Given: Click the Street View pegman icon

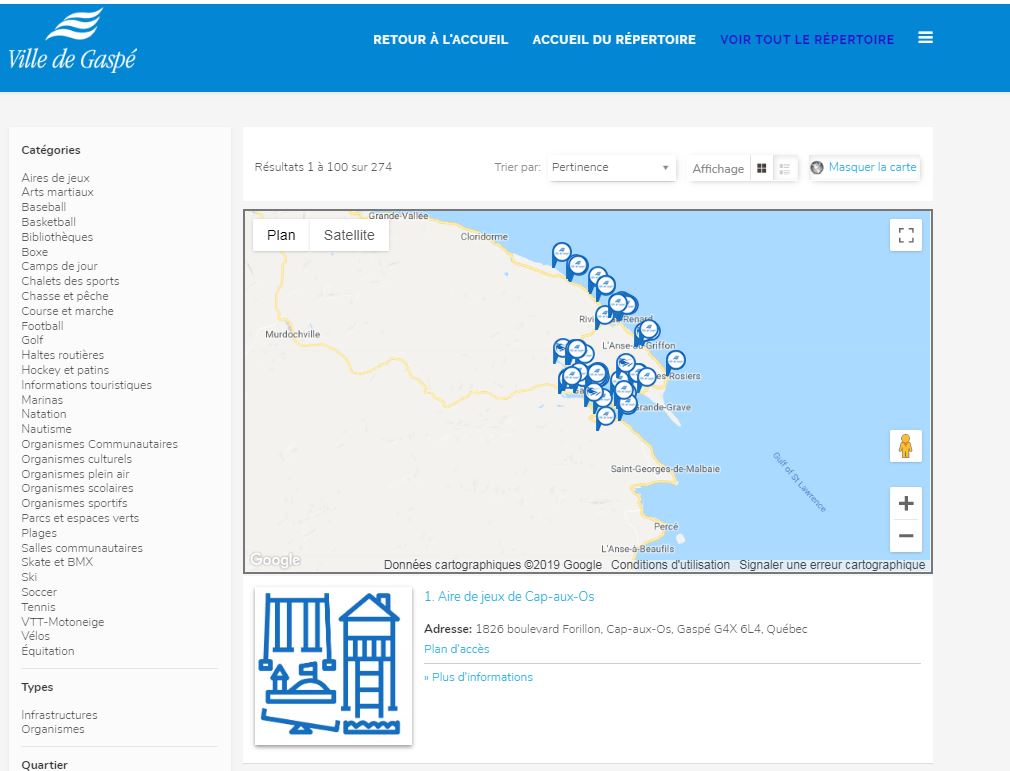Looking at the screenshot, I should (x=906, y=446).
